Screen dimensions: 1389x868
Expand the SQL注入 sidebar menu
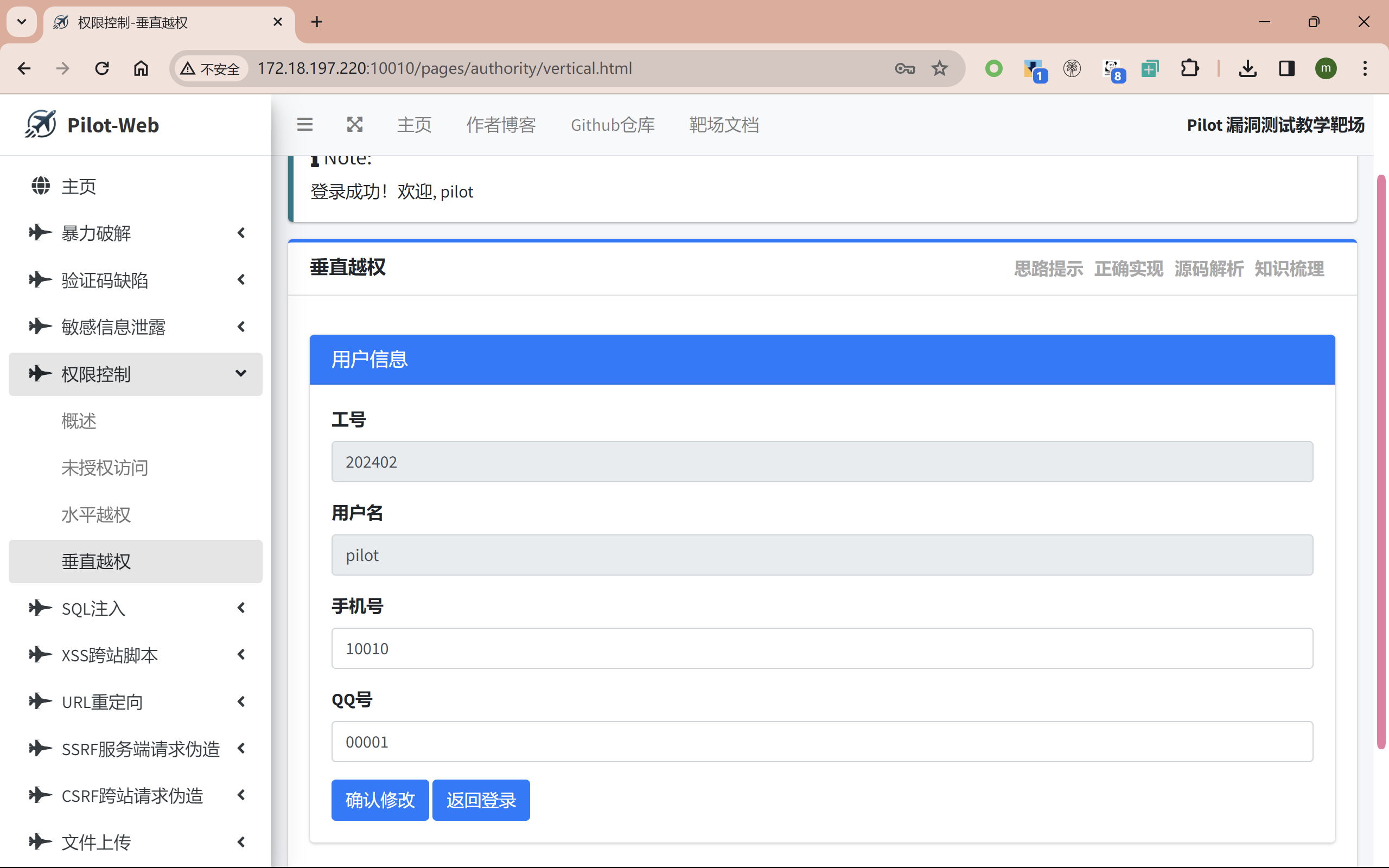coord(136,608)
